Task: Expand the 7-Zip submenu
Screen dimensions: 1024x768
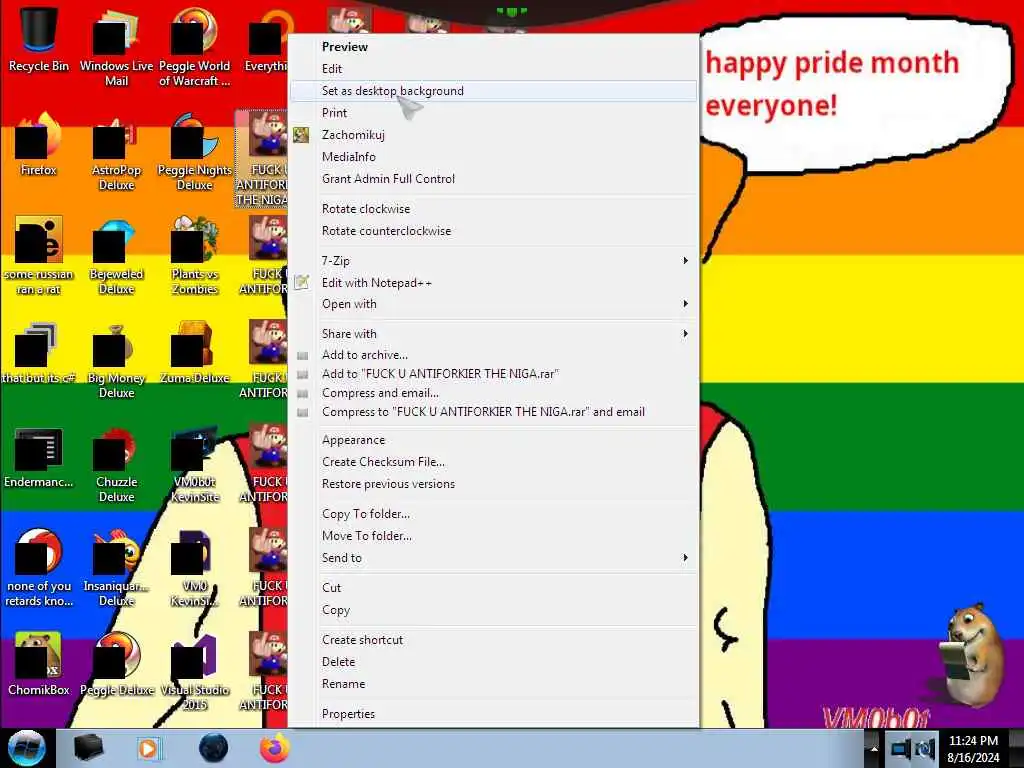Action: [x=493, y=261]
